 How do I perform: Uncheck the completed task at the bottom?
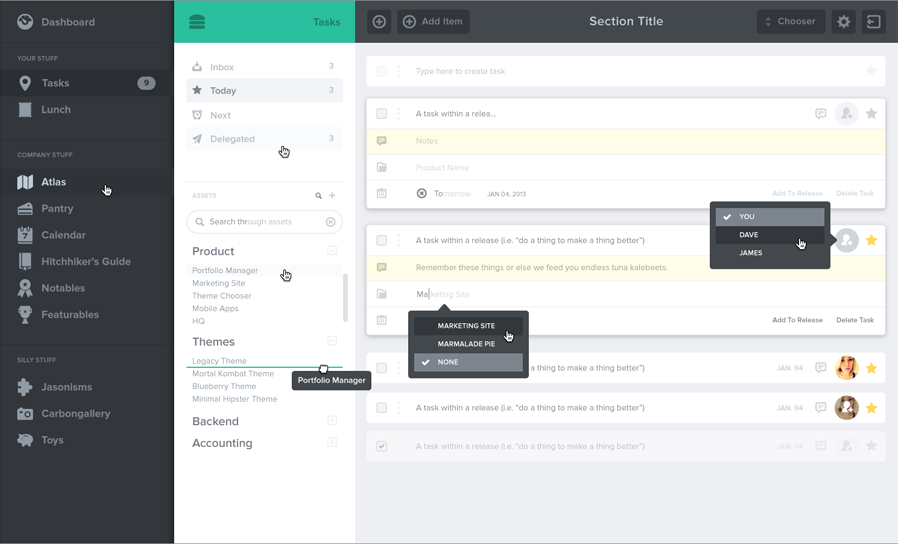pos(382,446)
